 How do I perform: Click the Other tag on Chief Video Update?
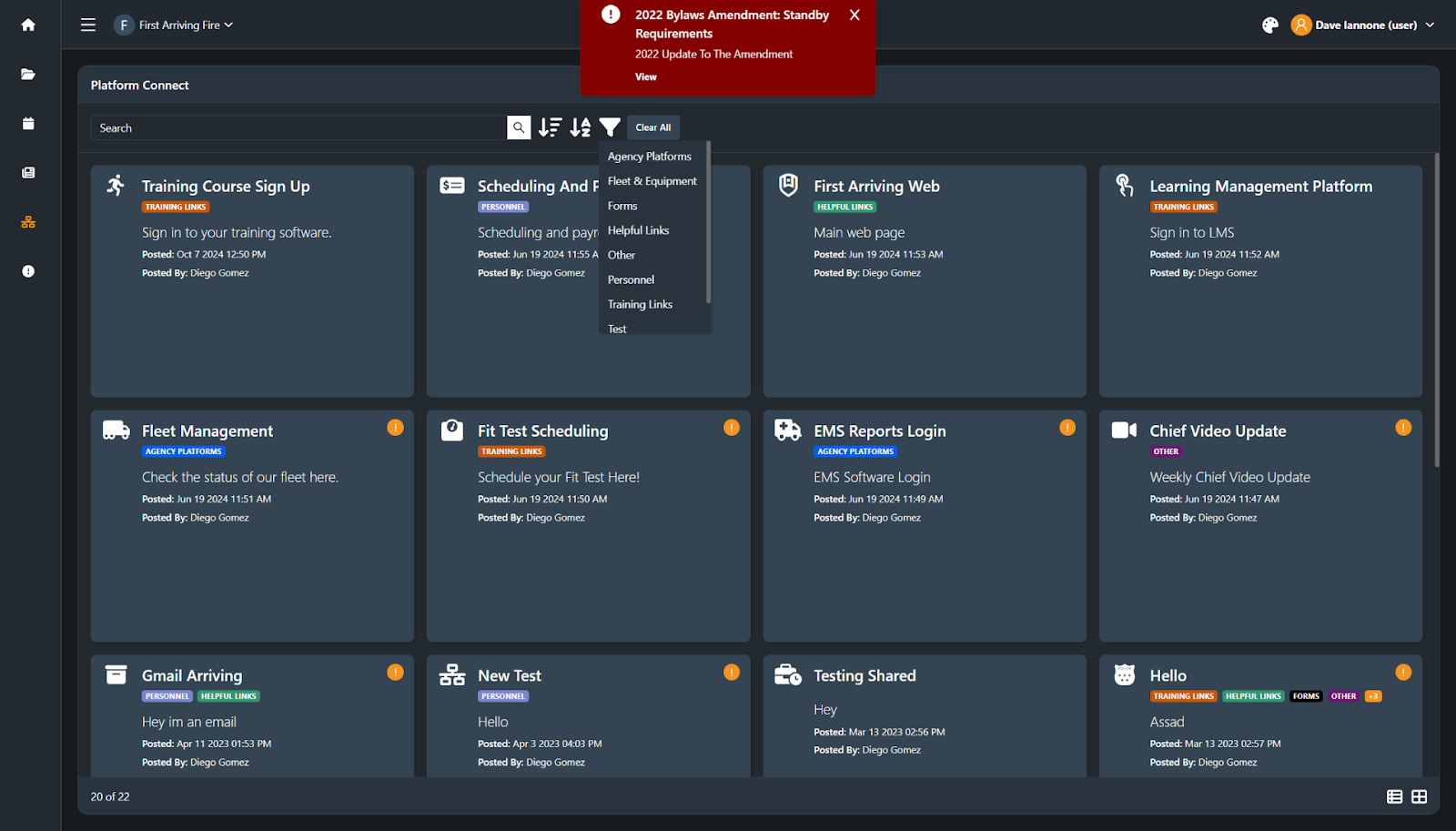1166,451
